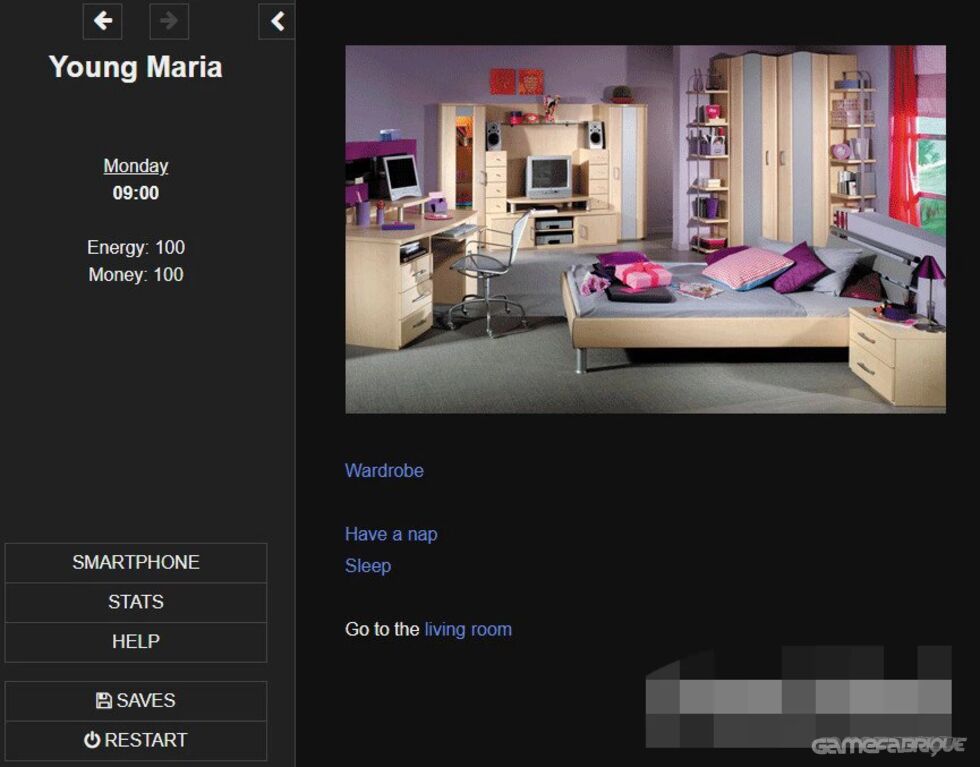Collapse the sidebar with the chevron button
Screen dimensions: 980x767
(277, 21)
